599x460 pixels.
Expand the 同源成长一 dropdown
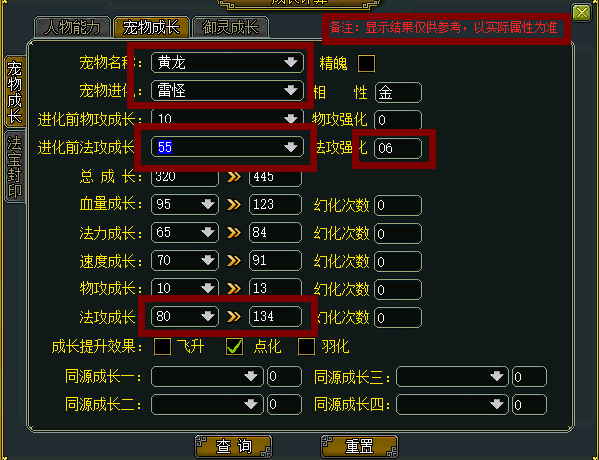point(207,377)
